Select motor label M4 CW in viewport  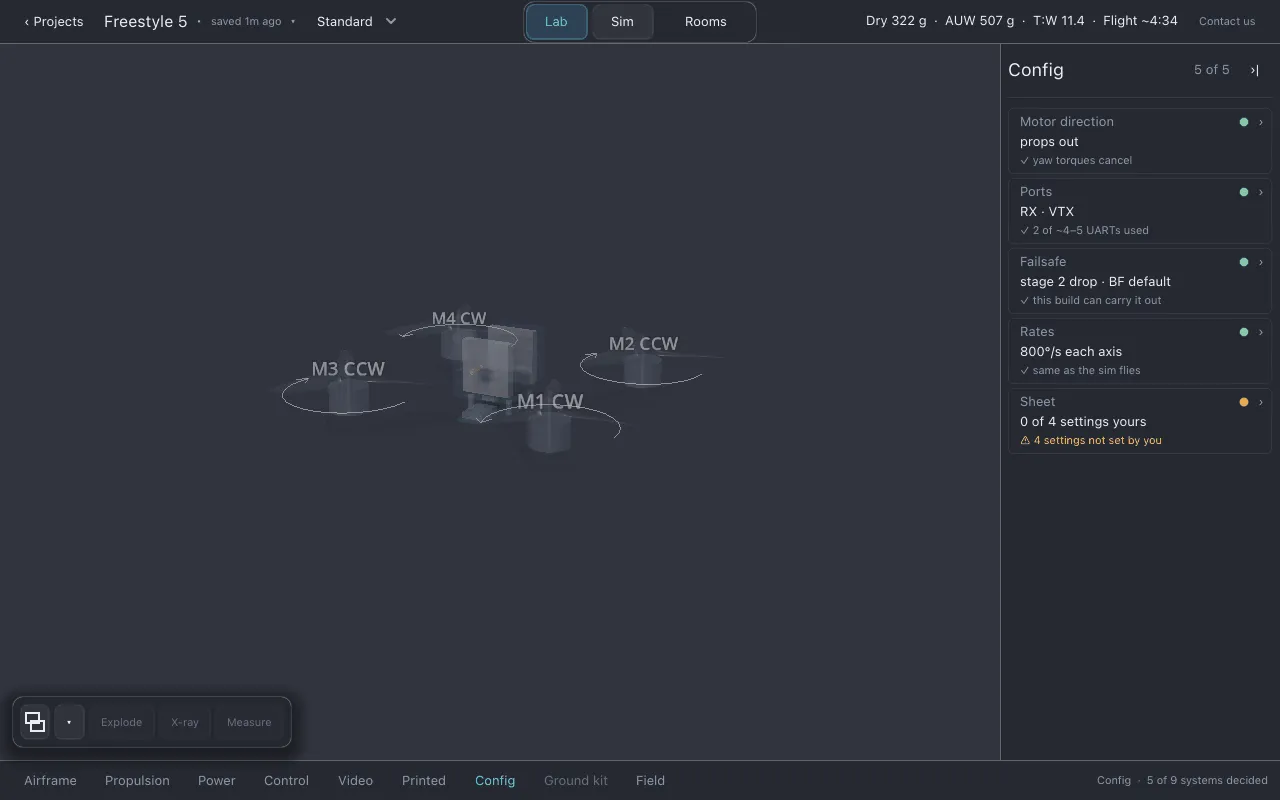(459, 318)
